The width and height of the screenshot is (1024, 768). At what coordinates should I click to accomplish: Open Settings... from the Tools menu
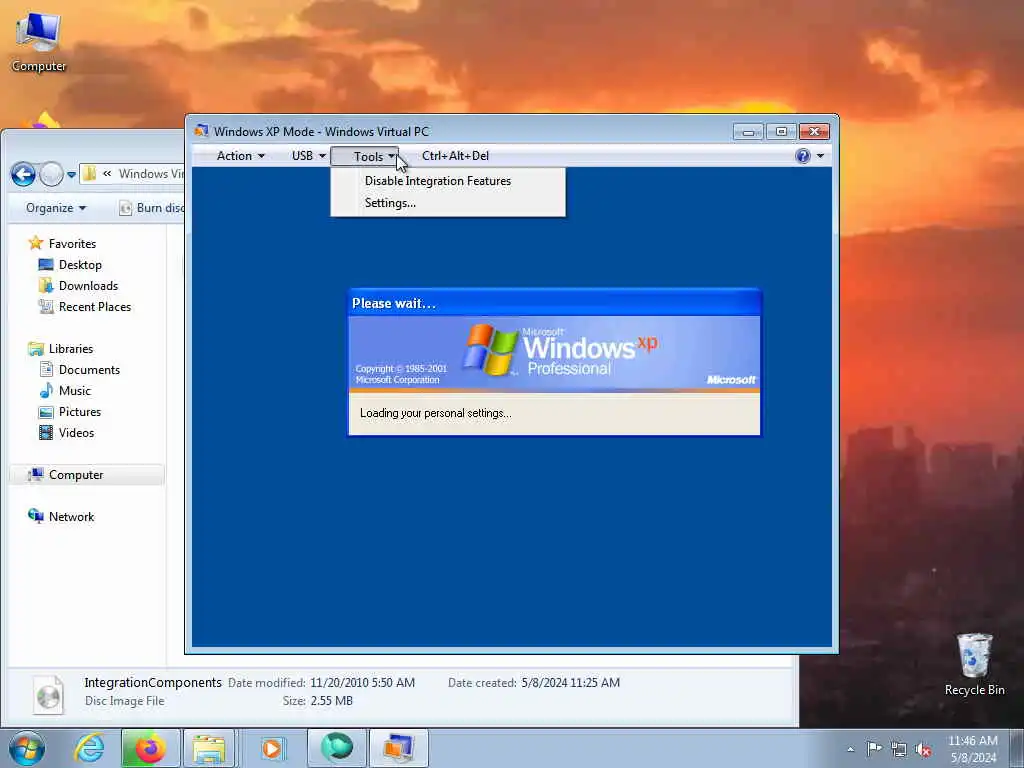pyautogui.click(x=390, y=203)
